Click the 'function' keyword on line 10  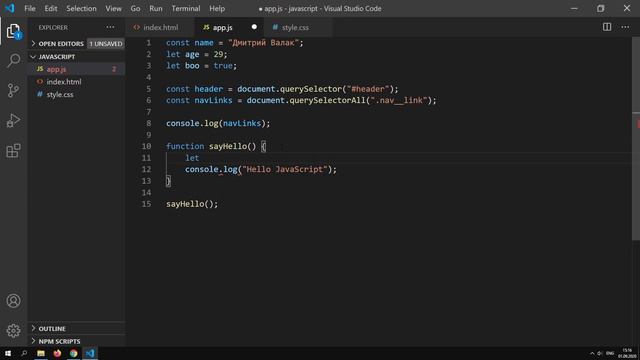pyautogui.click(x=185, y=146)
